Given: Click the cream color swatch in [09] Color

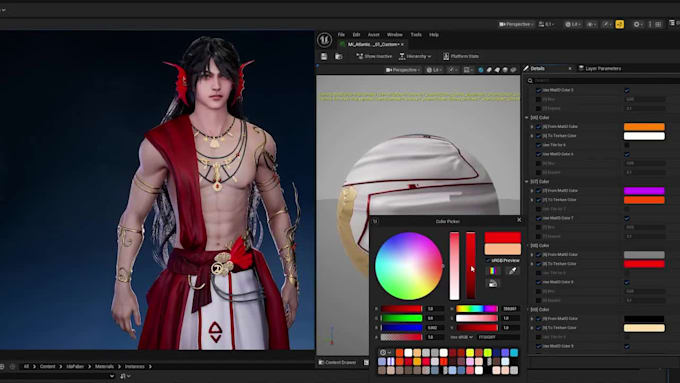Looking at the screenshot, I should click(x=644, y=328).
